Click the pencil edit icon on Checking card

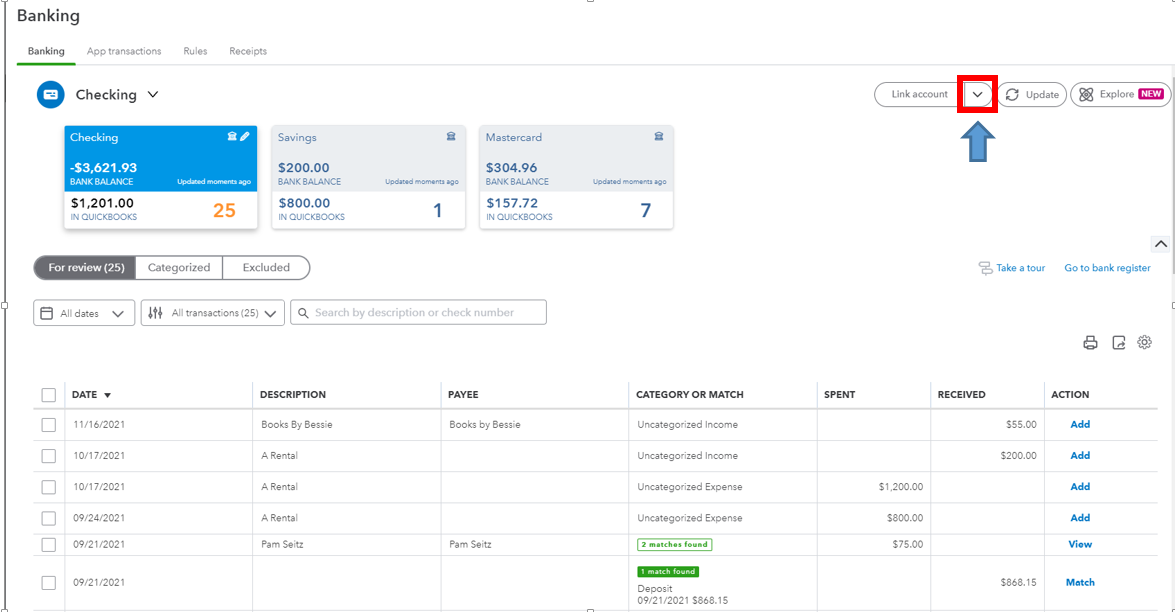pyautogui.click(x=245, y=137)
